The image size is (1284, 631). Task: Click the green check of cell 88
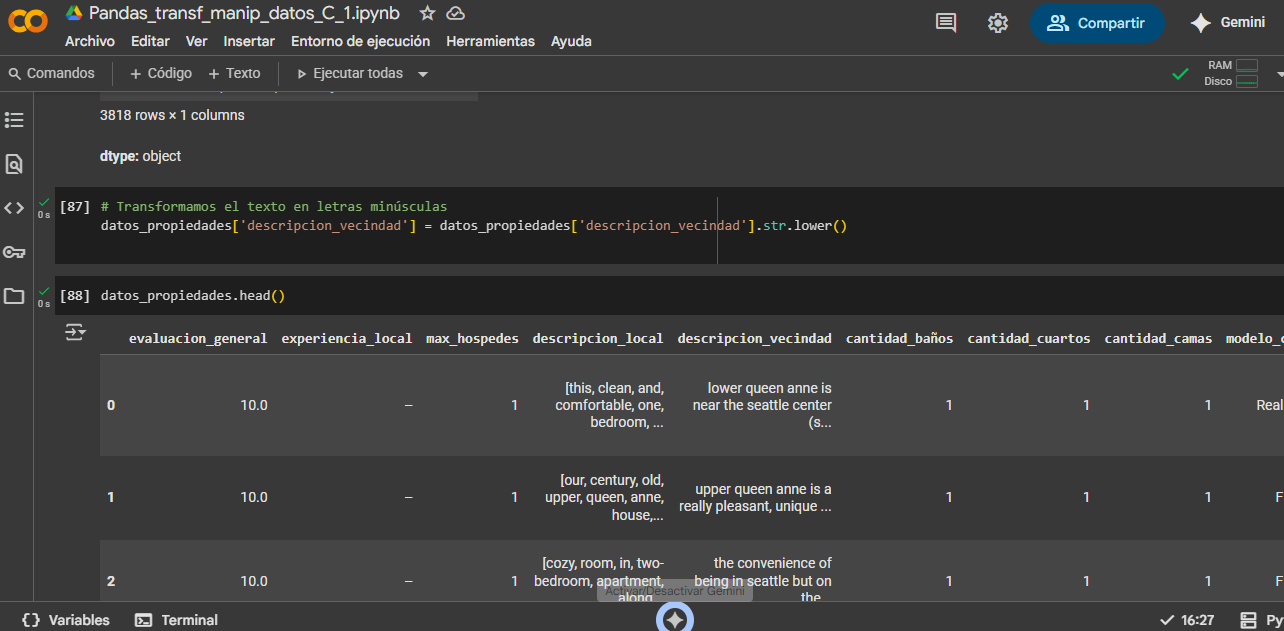tap(44, 292)
